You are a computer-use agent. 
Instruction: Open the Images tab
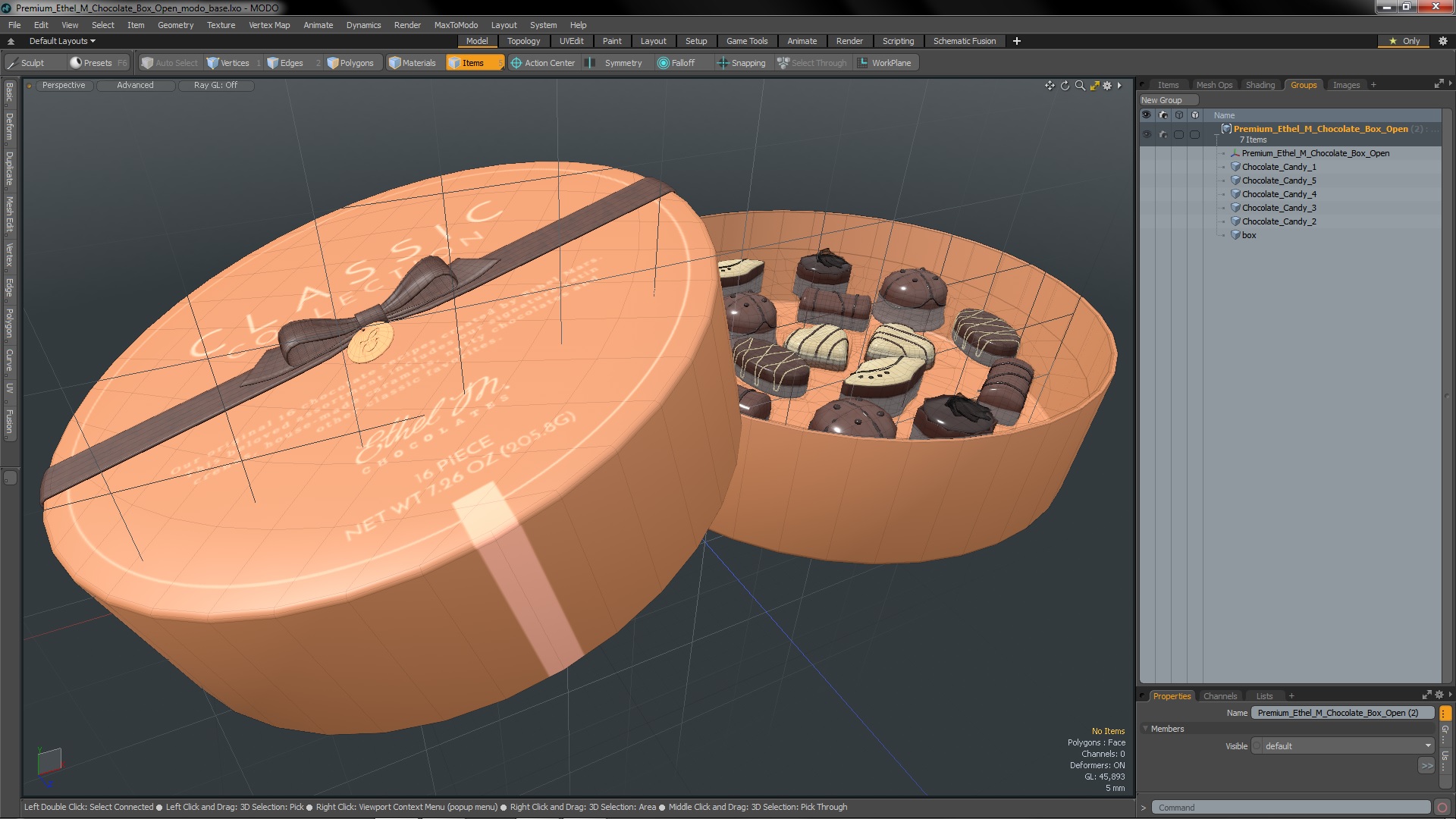click(x=1346, y=85)
